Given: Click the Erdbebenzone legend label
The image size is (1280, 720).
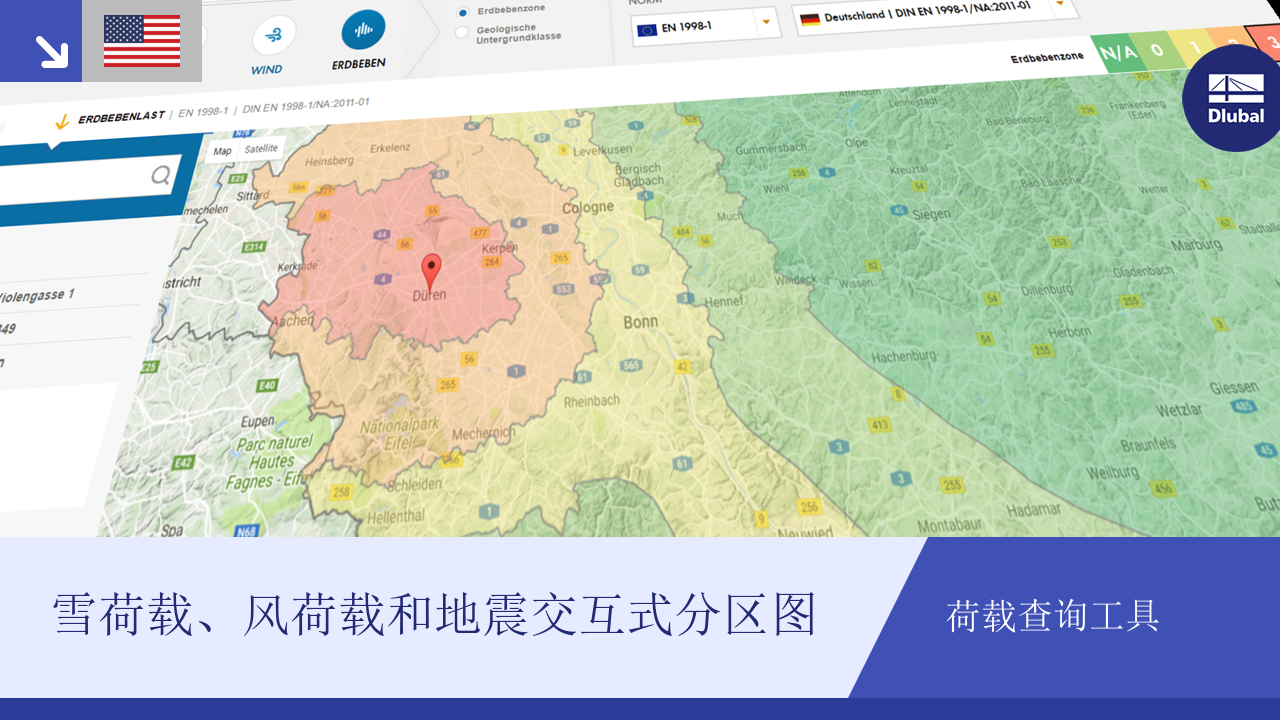Looking at the screenshot, I should point(1047,58).
